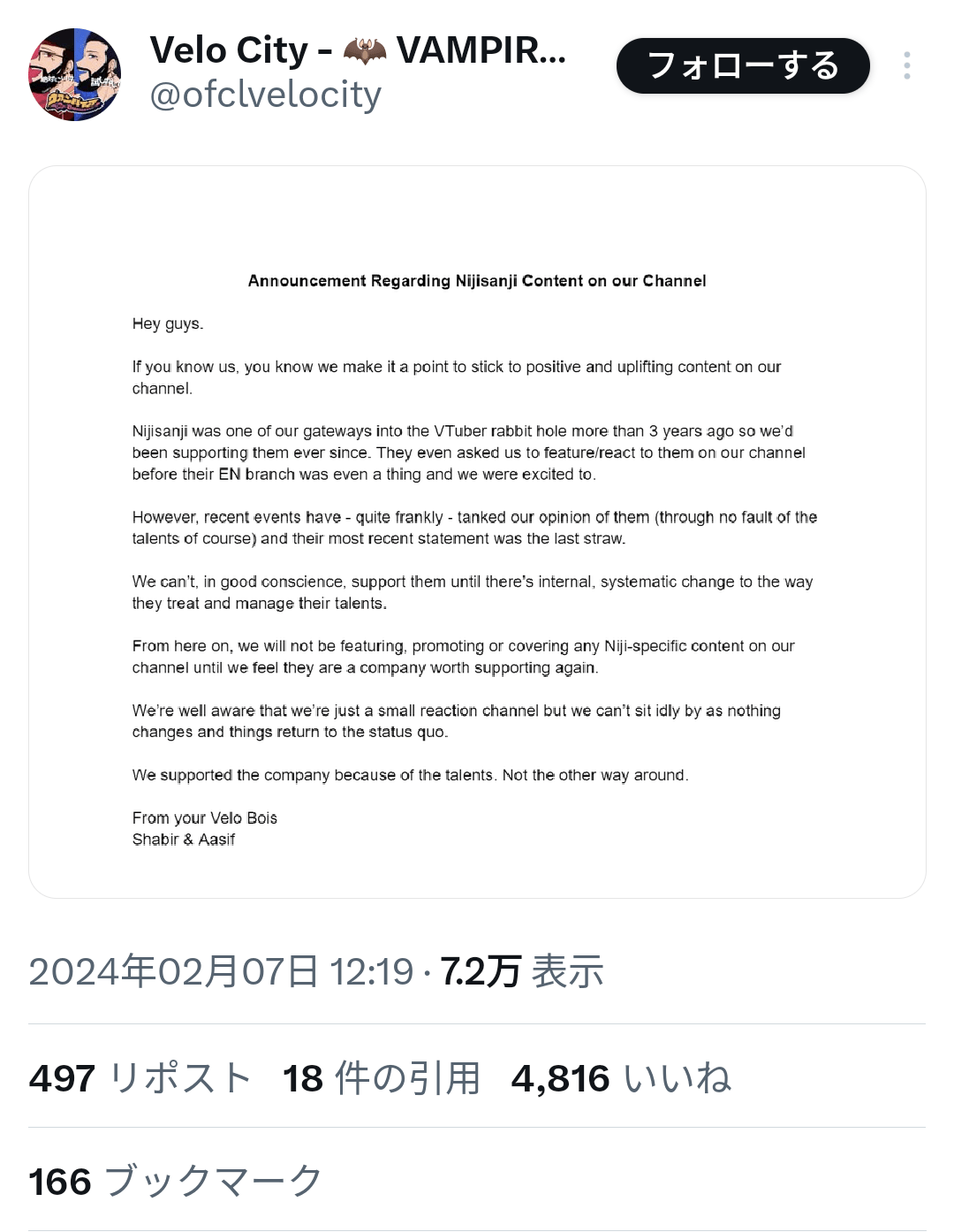Click the Announcement Regarding Nijisanji Content heading

[476, 281]
